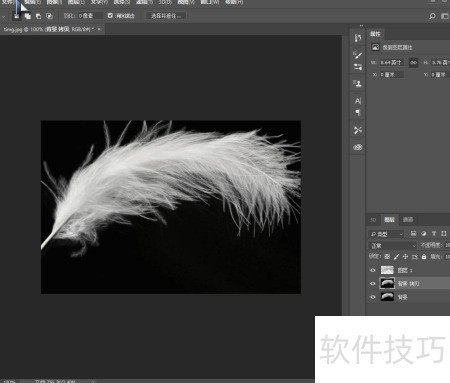Select the Background copy layer thumbnail
The image size is (450, 383).
click(387, 284)
